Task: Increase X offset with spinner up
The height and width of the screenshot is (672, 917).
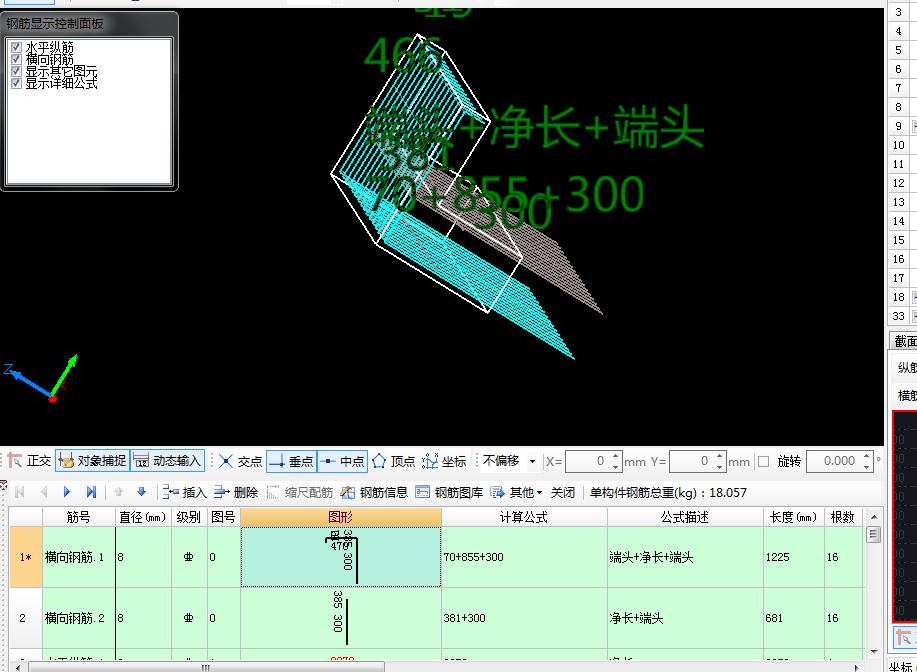Action: point(615,456)
